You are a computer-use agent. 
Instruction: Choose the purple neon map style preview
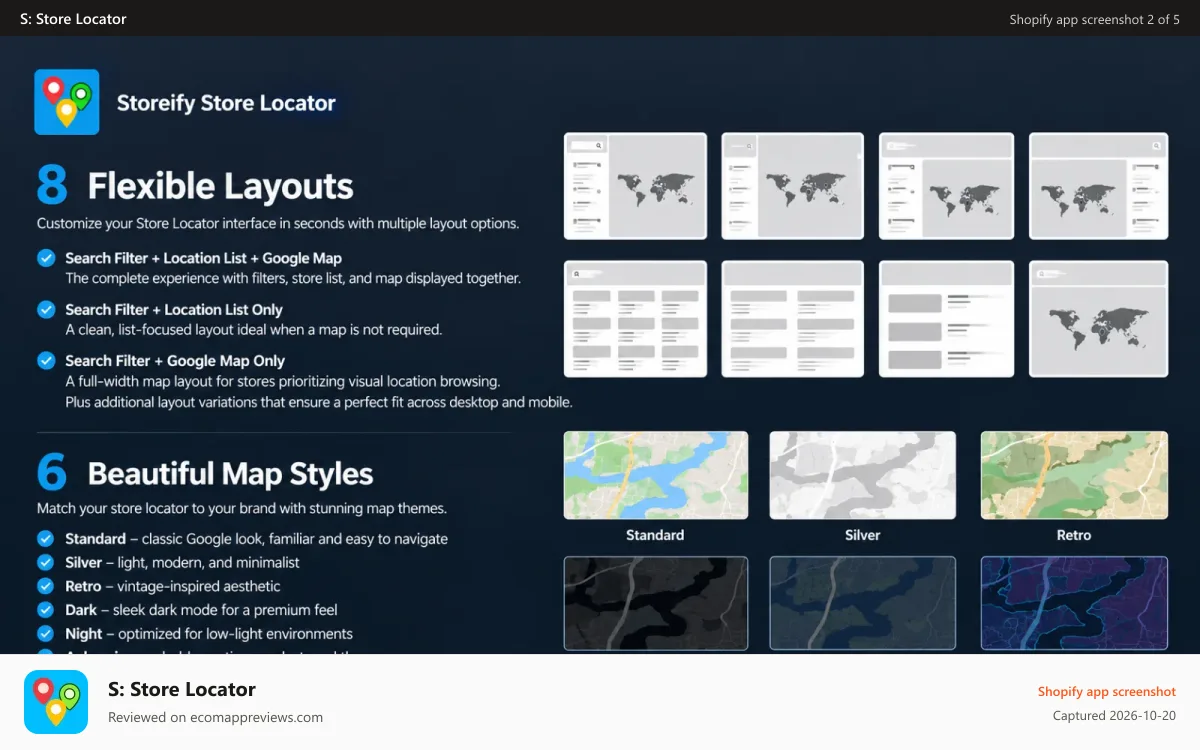point(1074,603)
